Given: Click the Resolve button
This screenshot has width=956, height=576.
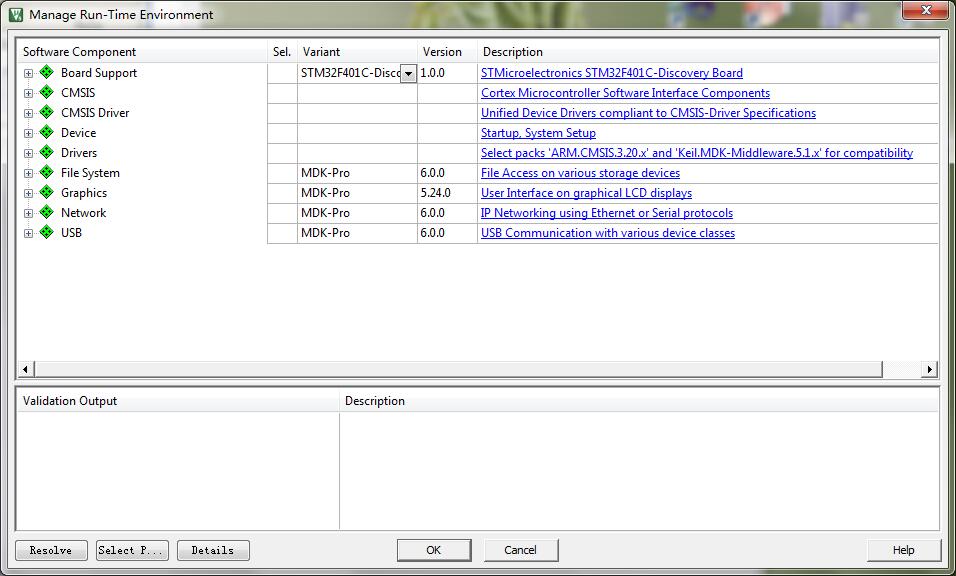Looking at the screenshot, I should coord(51,550).
